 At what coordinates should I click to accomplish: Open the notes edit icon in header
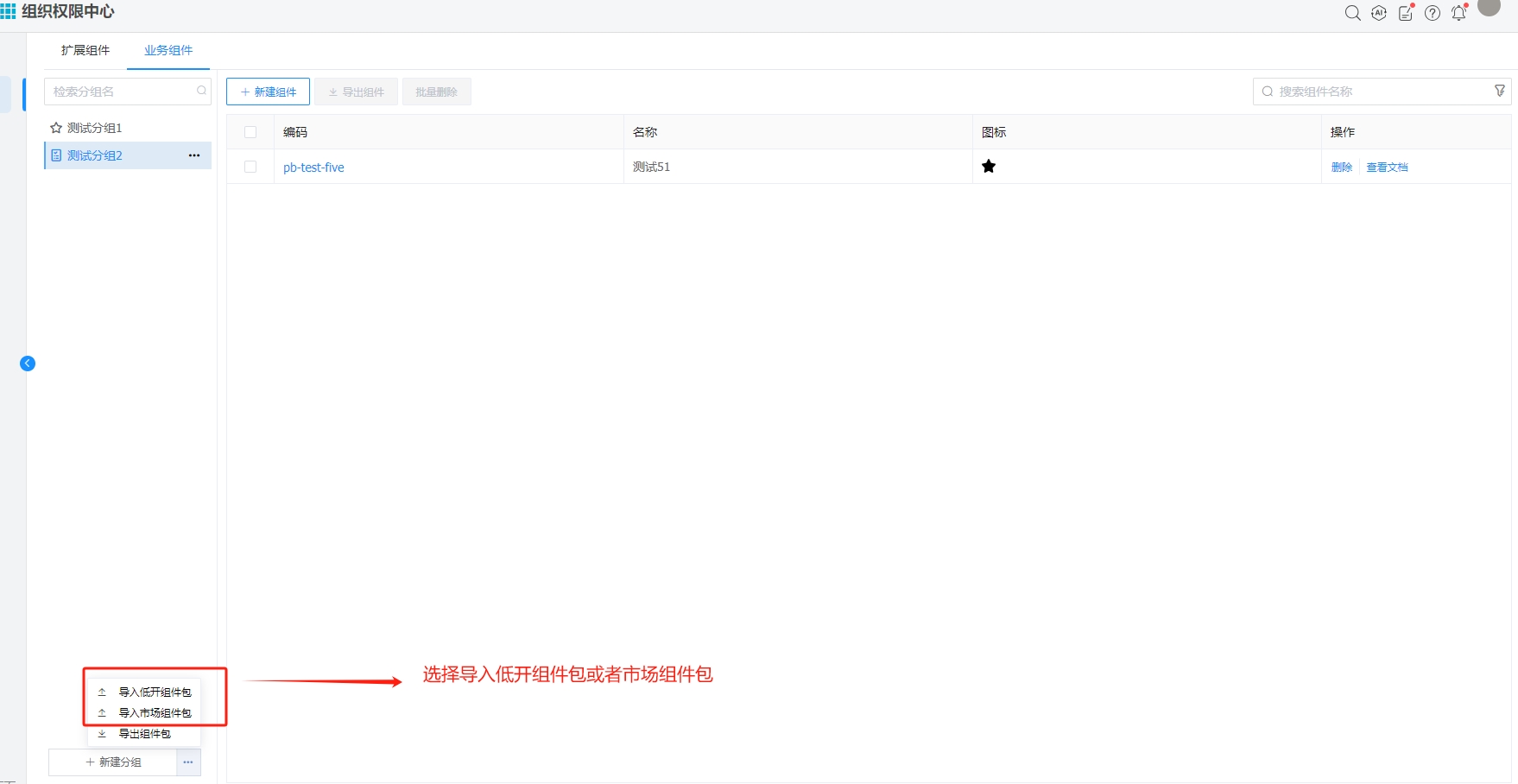[1406, 13]
